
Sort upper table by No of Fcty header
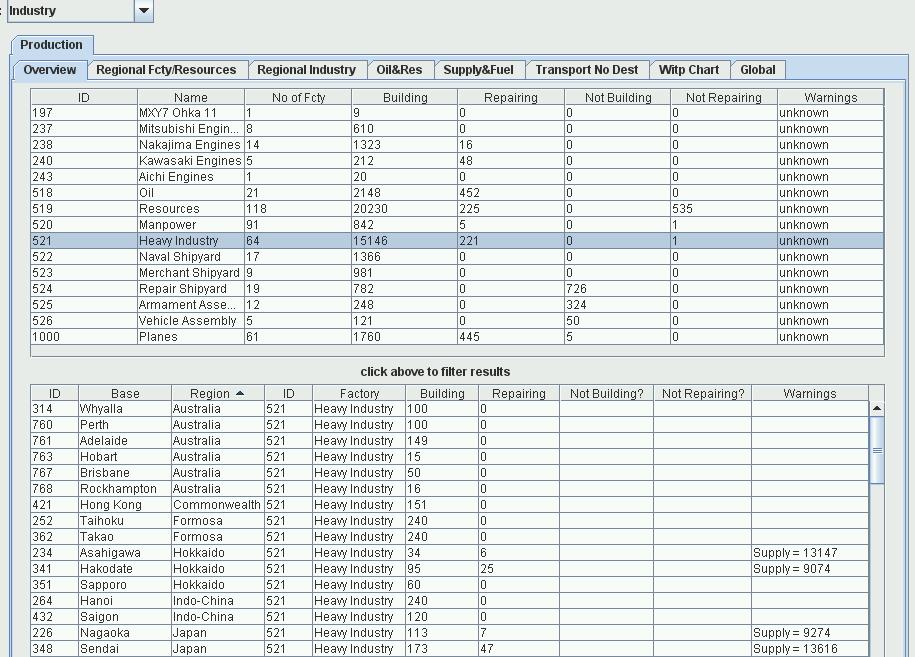click(x=298, y=97)
